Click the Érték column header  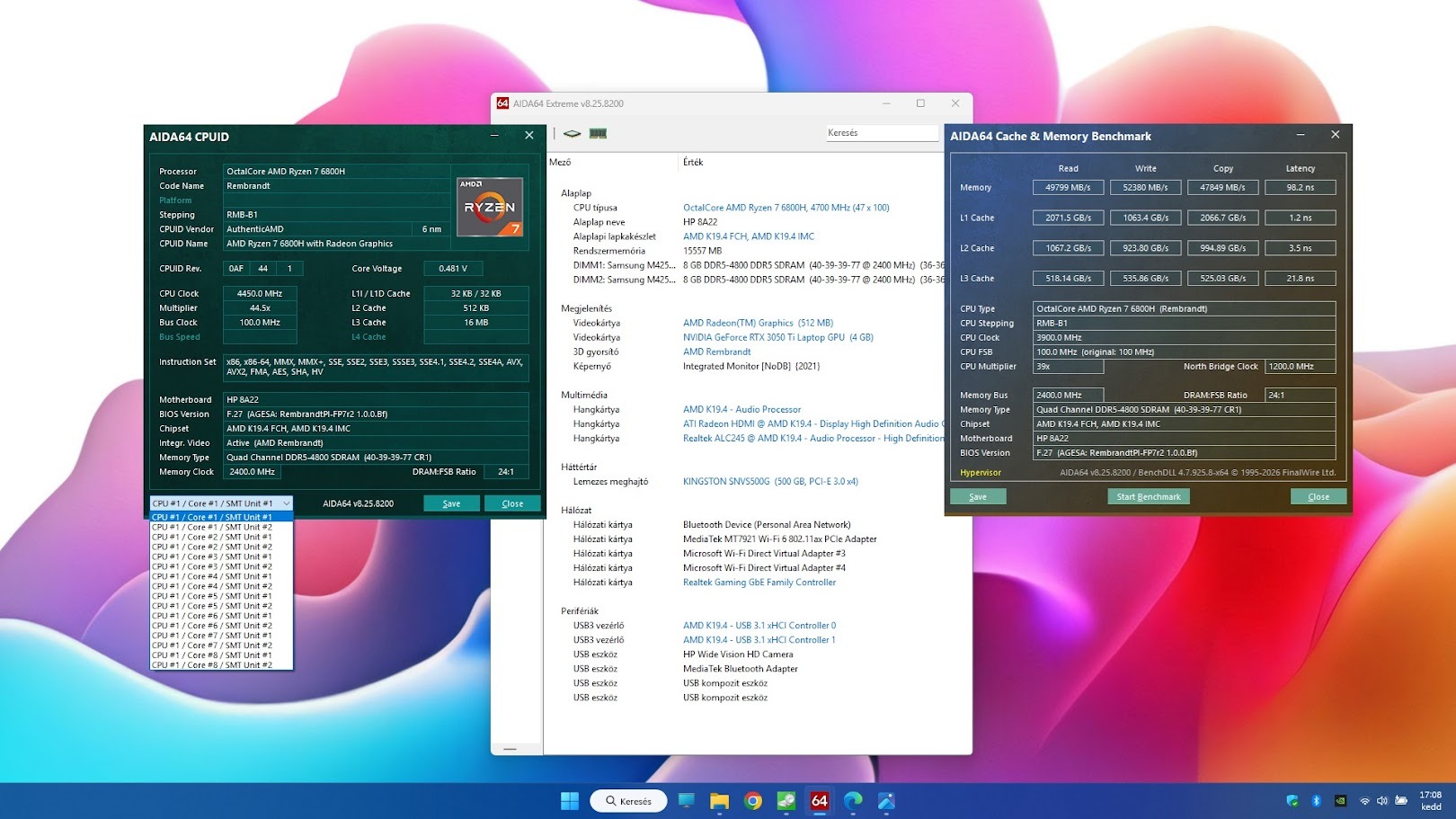(693, 163)
